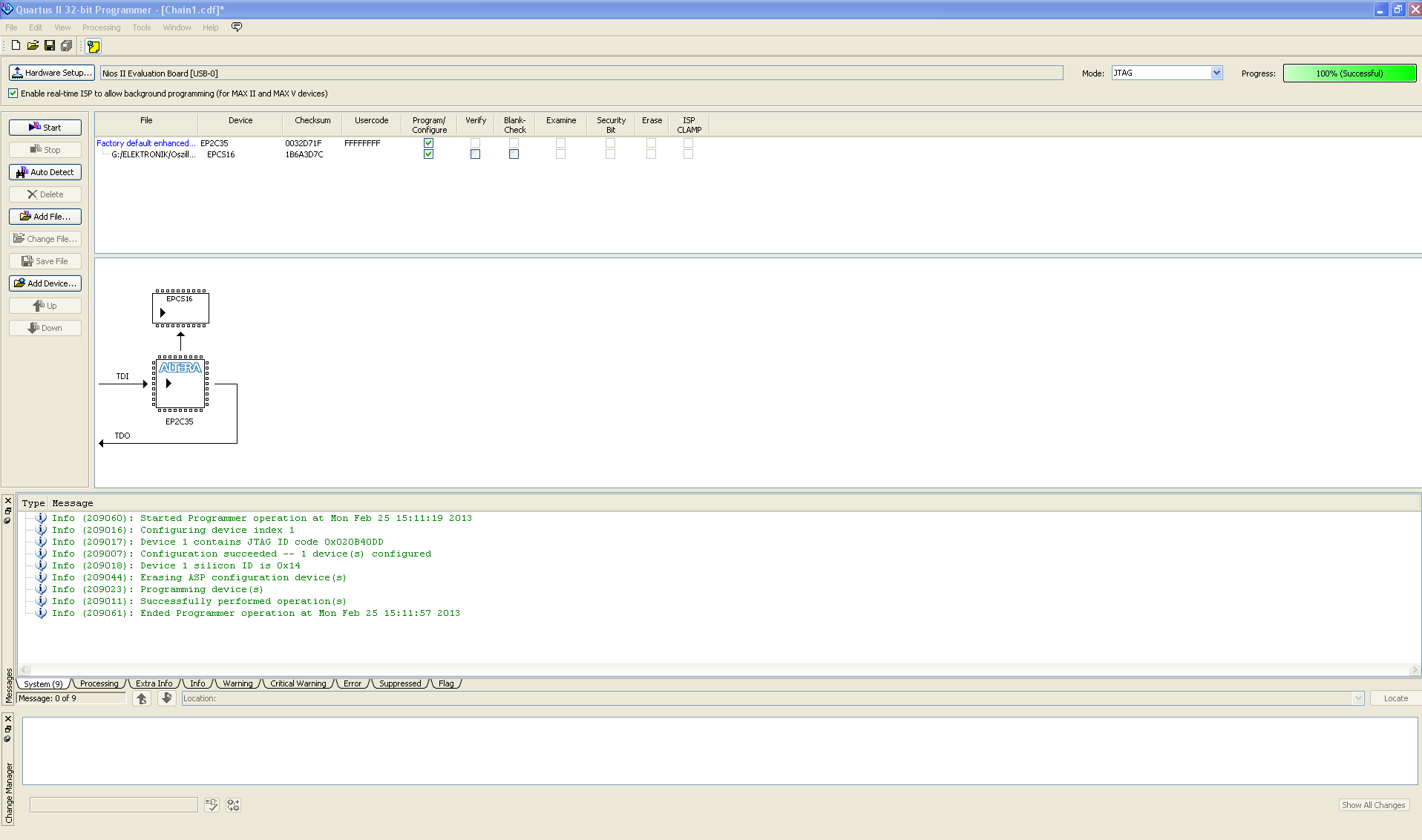The image size is (1422, 840).
Task: Switch to the Extra Info messages tab
Action: 154,683
